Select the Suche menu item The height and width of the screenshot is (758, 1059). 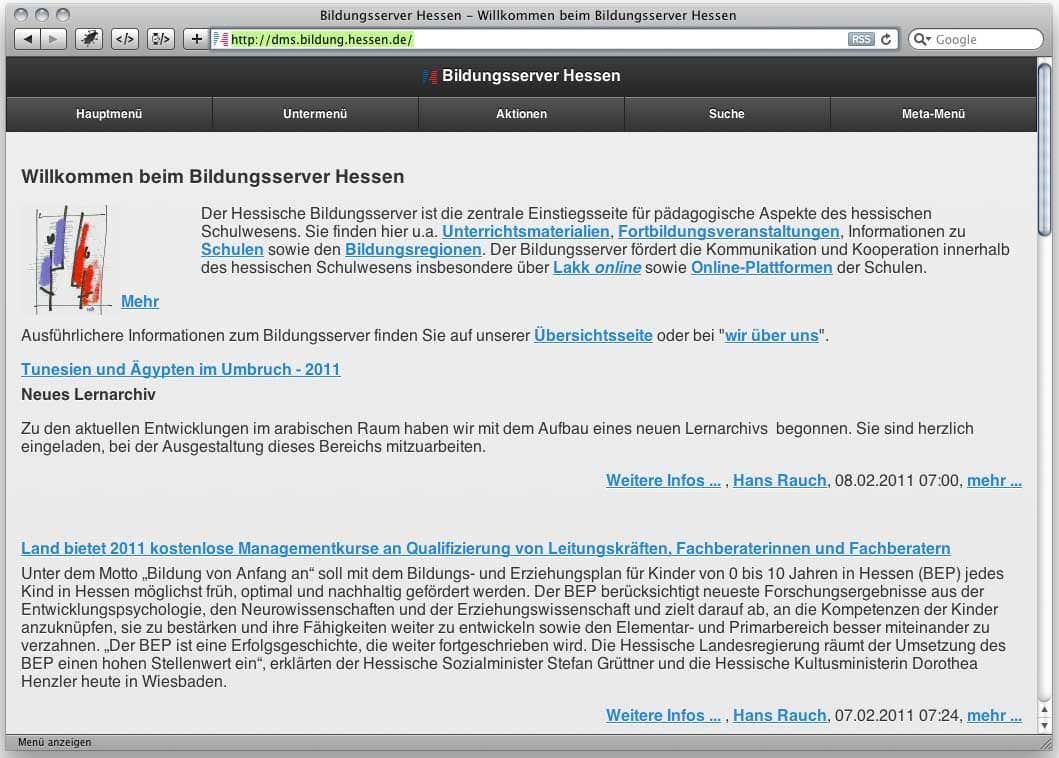(x=726, y=114)
